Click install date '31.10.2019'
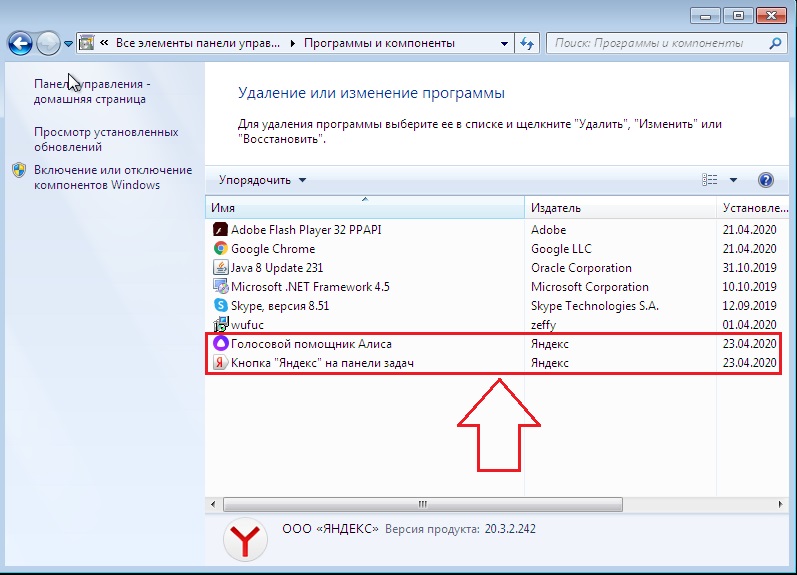Viewport: 797px width, 575px height. [750, 268]
